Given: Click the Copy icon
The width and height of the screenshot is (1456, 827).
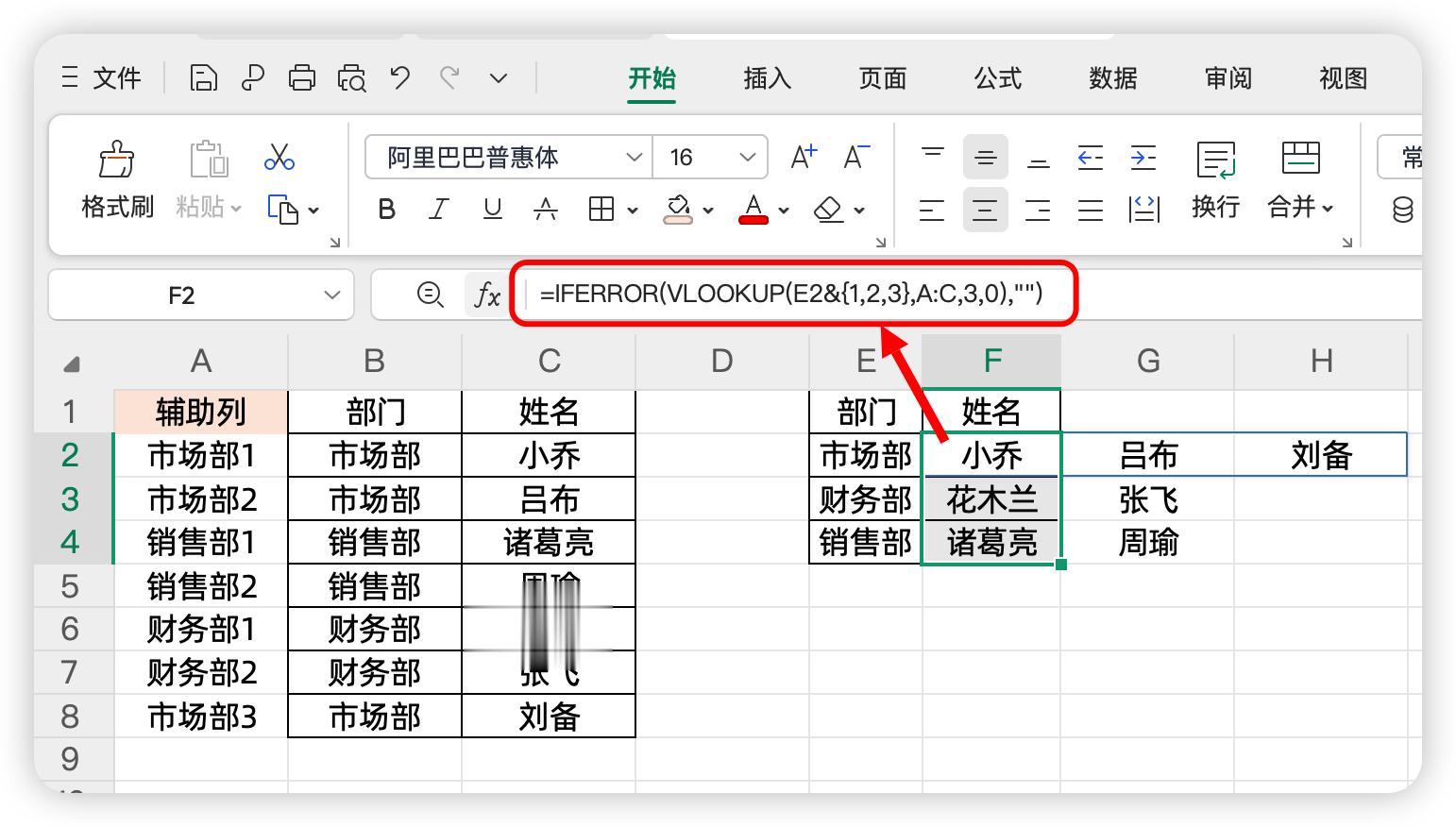Looking at the screenshot, I should coord(282,209).
